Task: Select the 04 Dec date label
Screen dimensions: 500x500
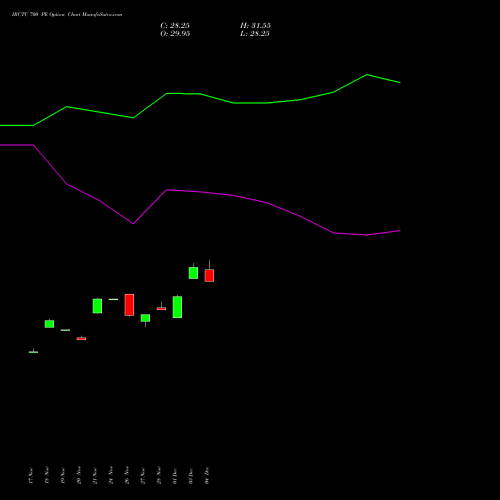Action: point(207,475)
